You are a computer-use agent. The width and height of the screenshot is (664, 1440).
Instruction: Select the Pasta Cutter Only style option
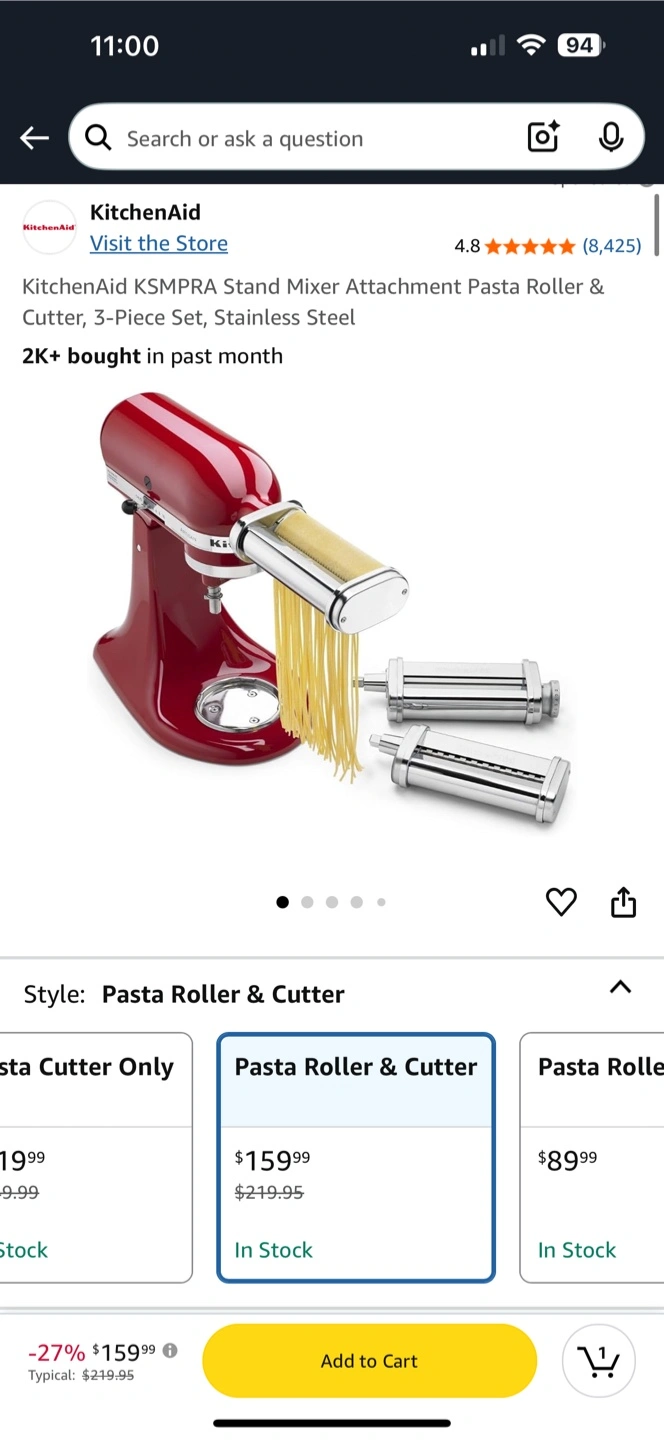coord(96,1157)
